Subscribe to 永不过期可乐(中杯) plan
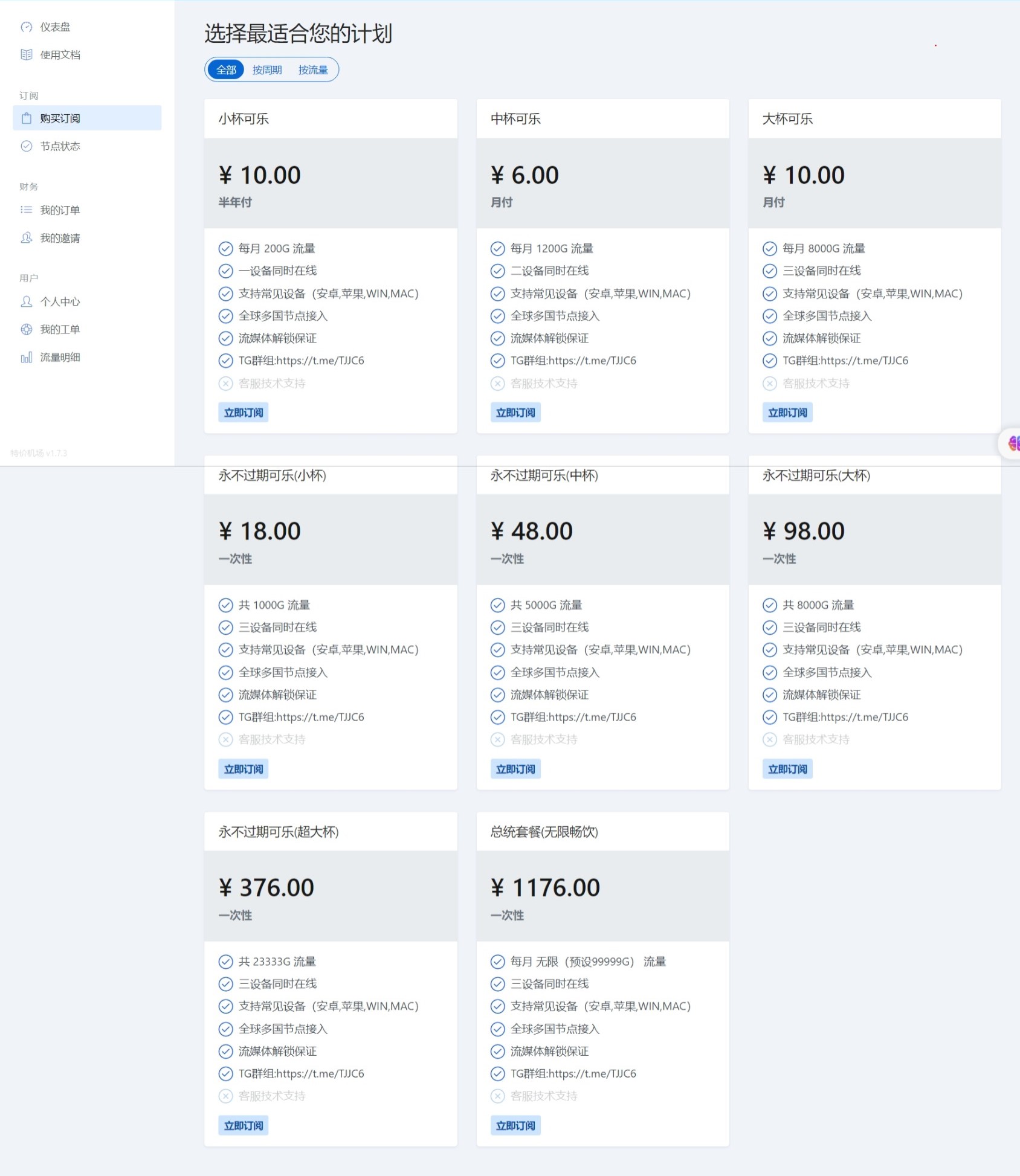1020x1176 pixels. pyautogui.click(x=515, y=769)
